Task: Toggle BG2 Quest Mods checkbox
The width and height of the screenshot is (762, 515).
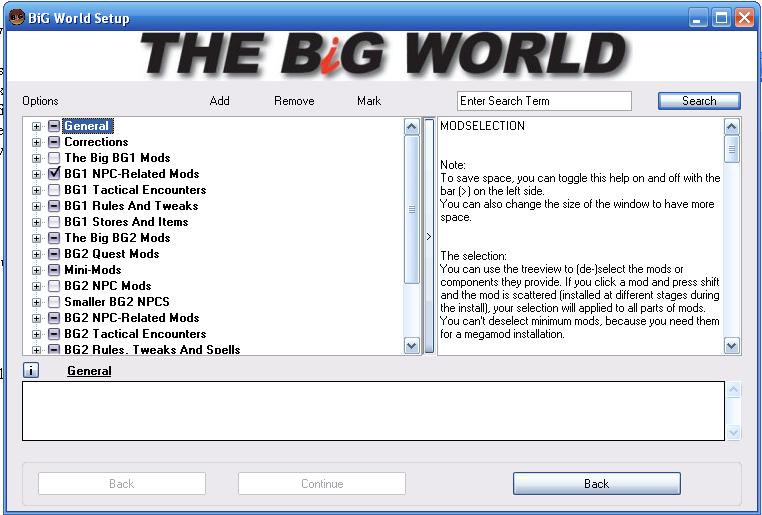Action: [54, 254]
